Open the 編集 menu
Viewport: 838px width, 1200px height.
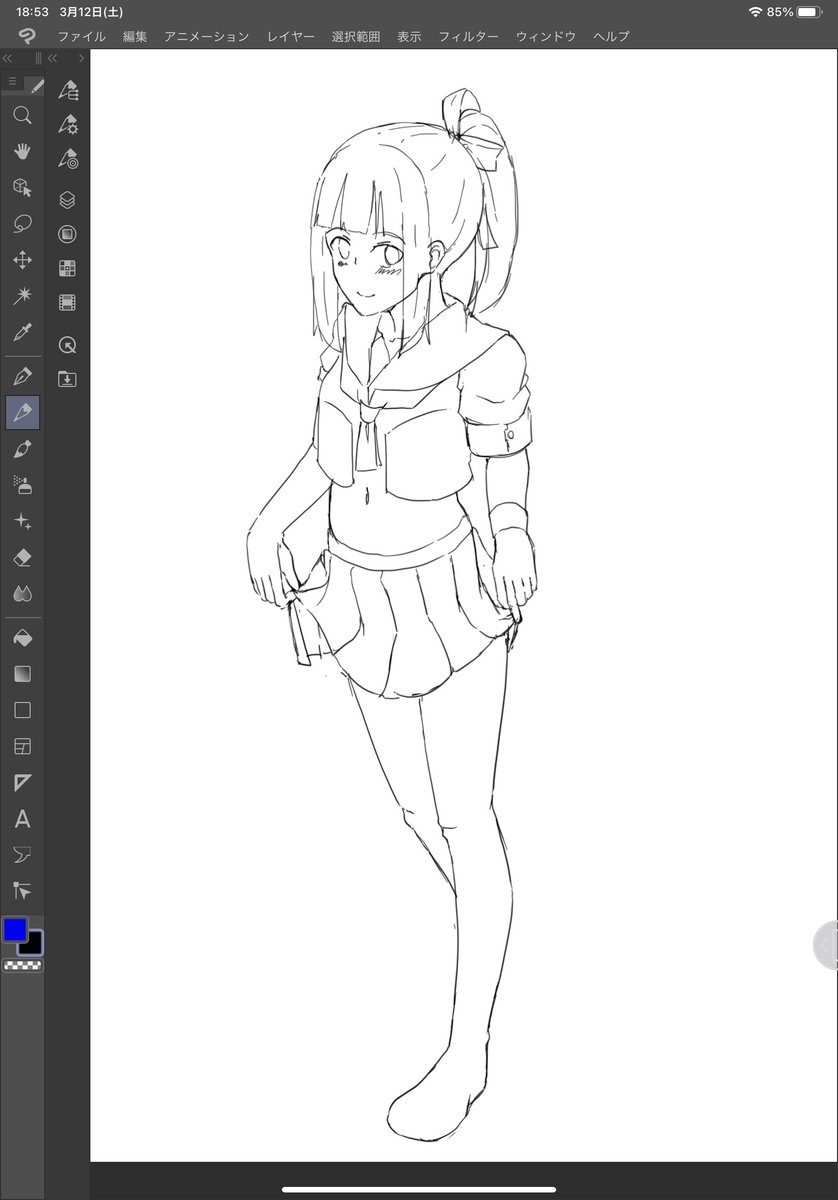[135, 36]
